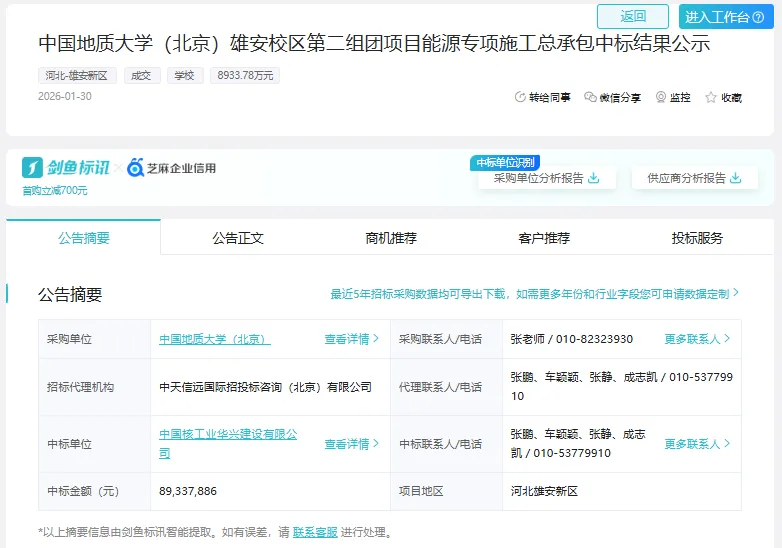Open the 中国地质大学（北京） link

click(214, 339)
